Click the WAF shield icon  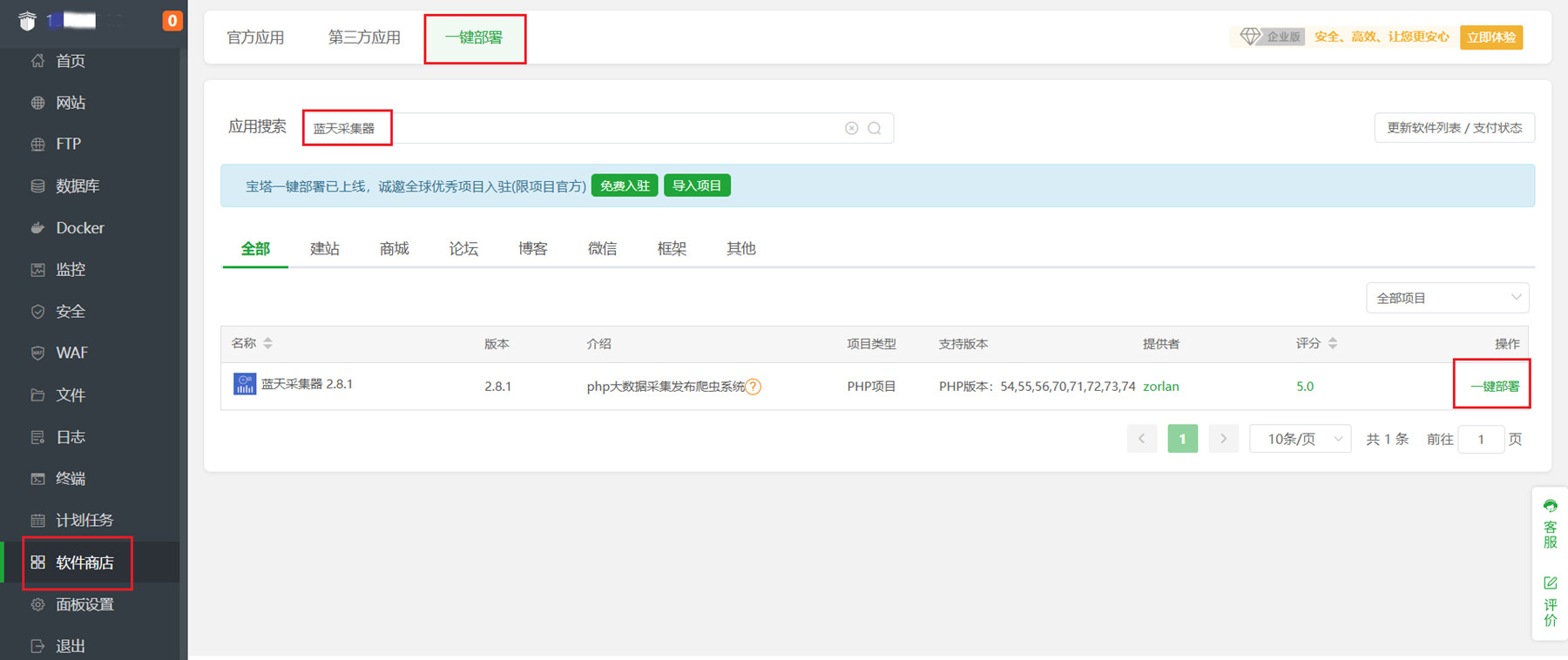[x=37, y=354]
